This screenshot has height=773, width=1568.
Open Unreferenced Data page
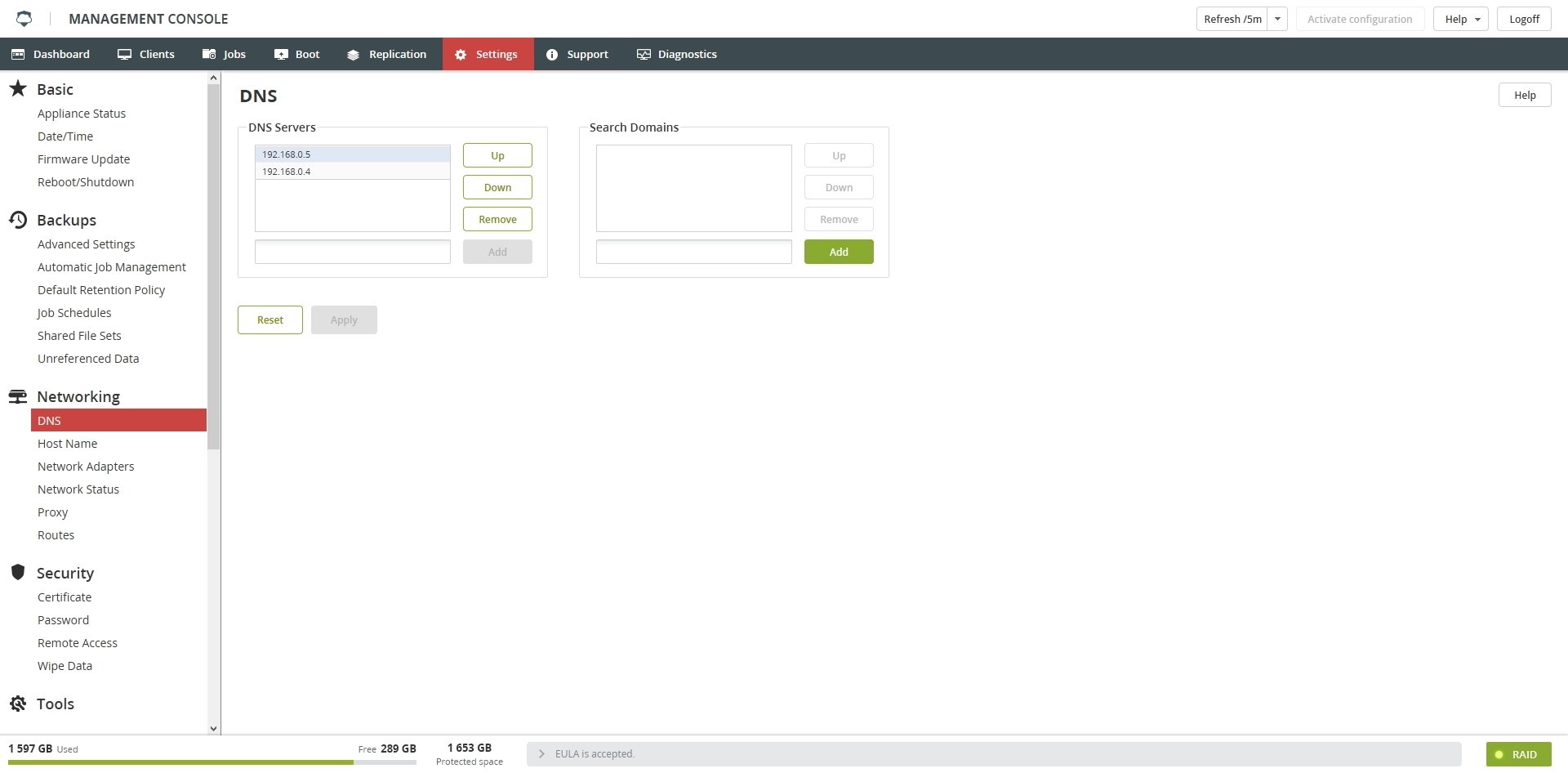pyautogui.click(x=88, y=359)
